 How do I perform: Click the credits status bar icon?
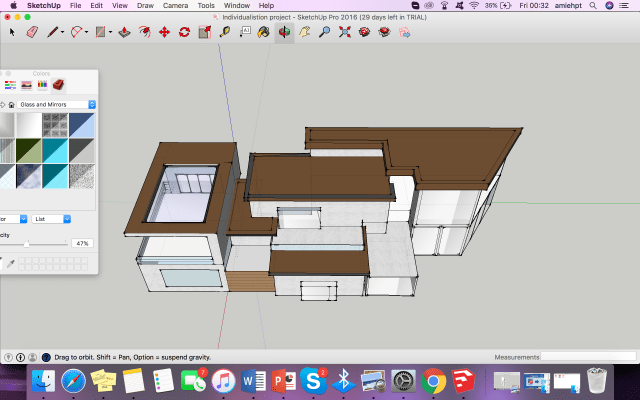coord(20,358)
